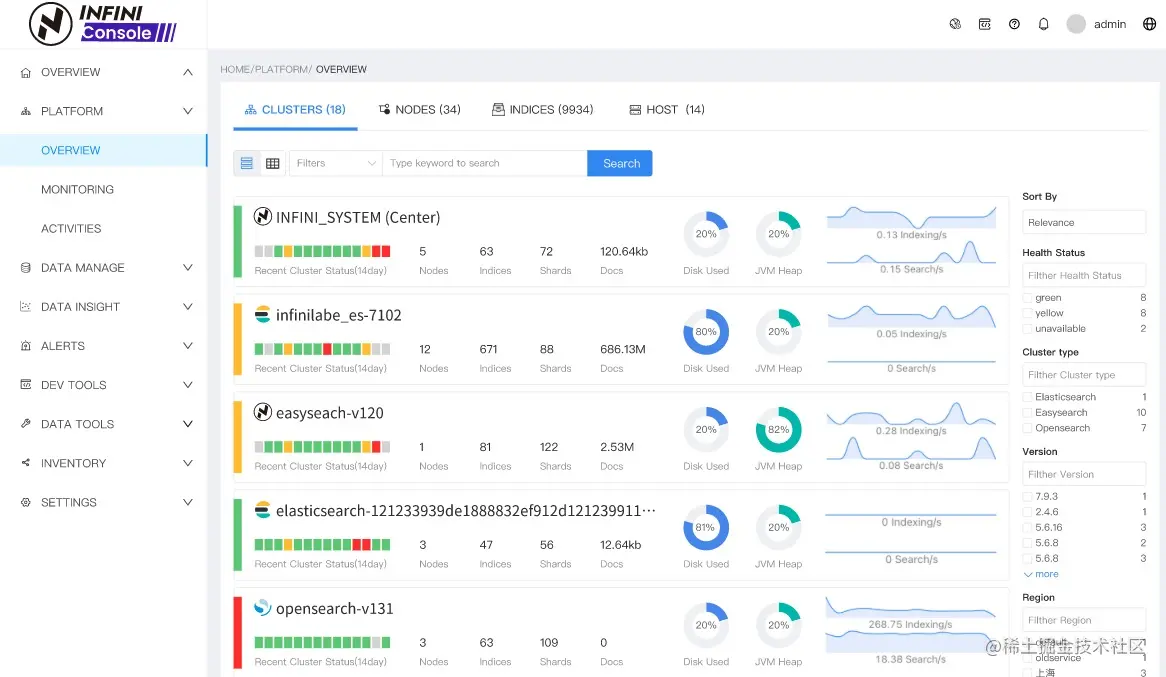Switch to list view layout icon
The image size is (1166, 677).
pos(247,163)
